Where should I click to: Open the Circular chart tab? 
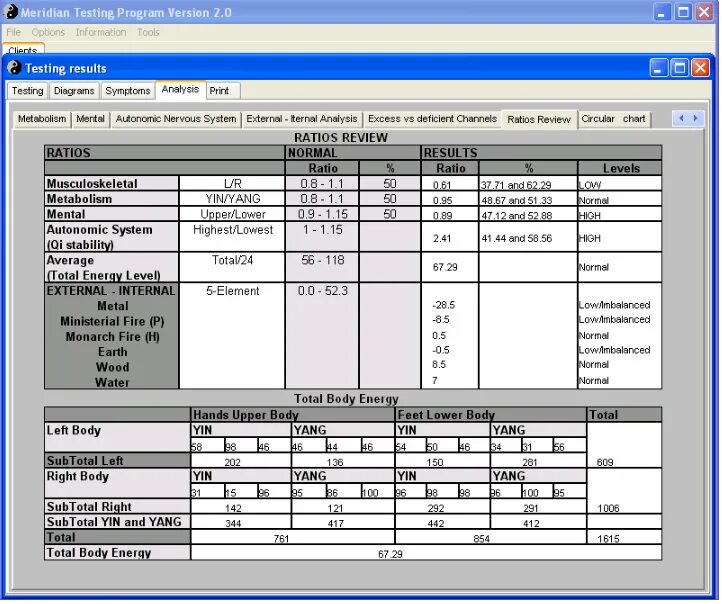613,119
